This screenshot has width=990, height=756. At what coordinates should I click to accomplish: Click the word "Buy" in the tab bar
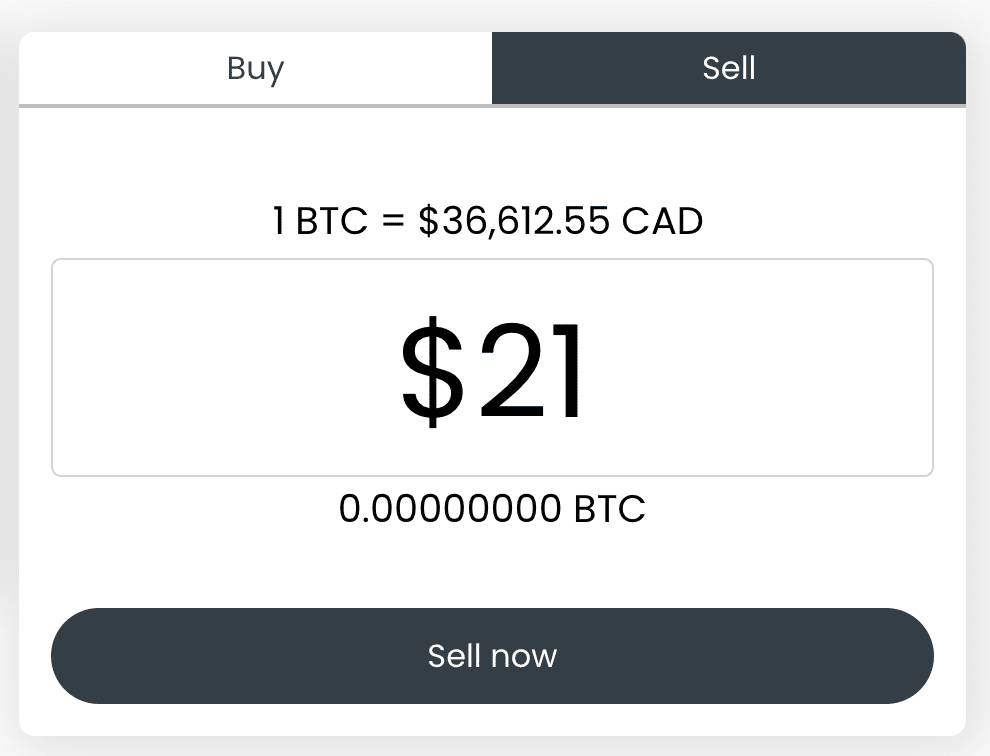pyautogui.click(x=255, y=68)
